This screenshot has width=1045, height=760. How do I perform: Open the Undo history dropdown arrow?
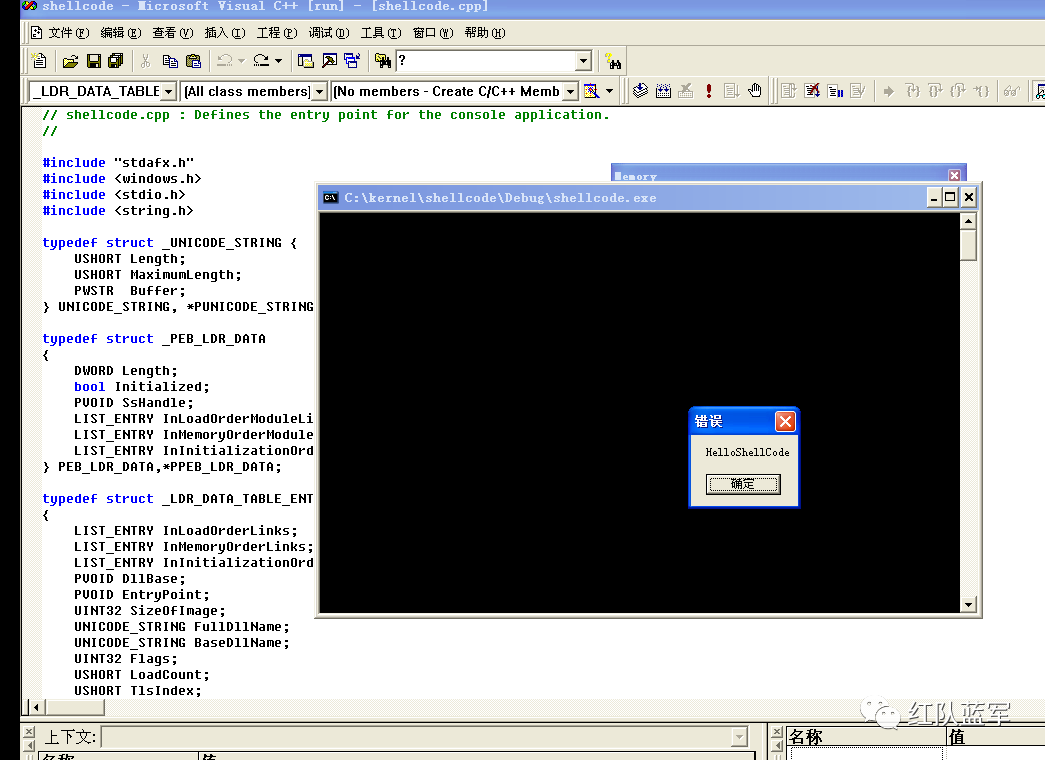241,61
